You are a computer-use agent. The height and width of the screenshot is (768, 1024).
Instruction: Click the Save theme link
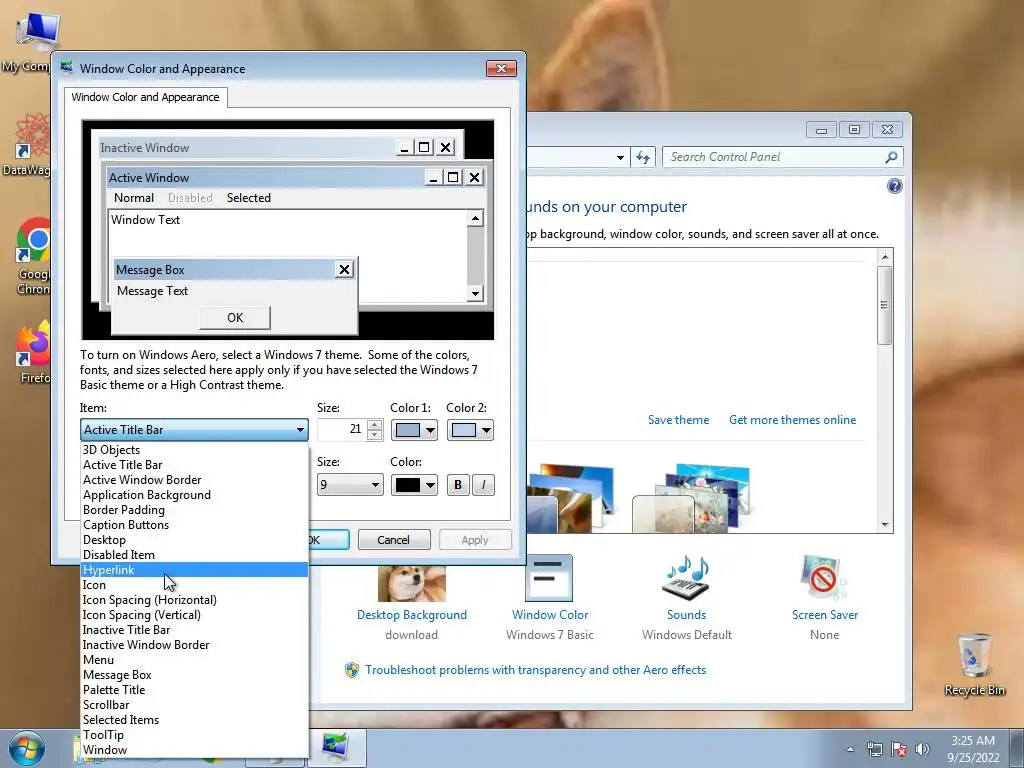pos(679,420)
